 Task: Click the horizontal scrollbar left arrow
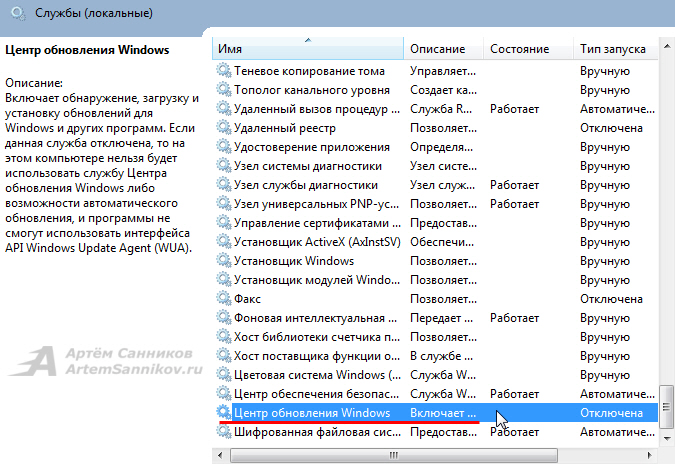pyautogui.click(x=220, y=455)
